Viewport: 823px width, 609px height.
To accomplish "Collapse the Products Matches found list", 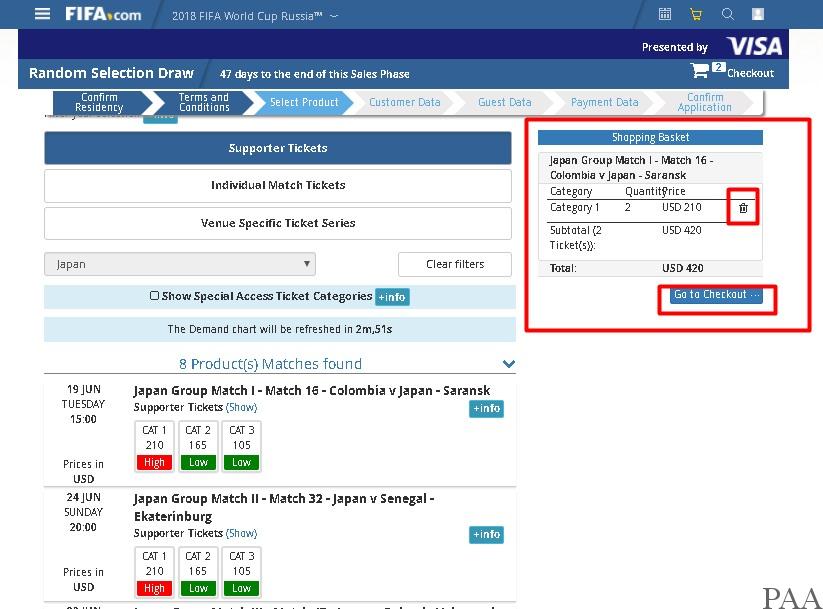I will tap(509, 364).
